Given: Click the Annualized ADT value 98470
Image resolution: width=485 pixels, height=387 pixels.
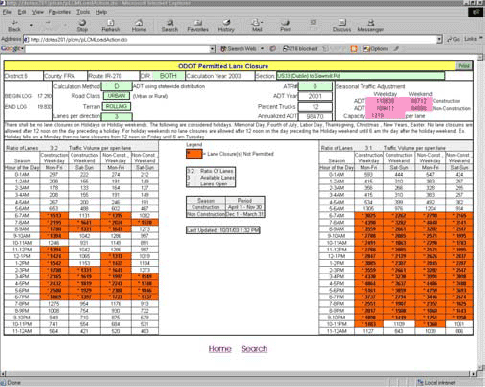Looking at the screenshot, I should [x=315, y=116].
